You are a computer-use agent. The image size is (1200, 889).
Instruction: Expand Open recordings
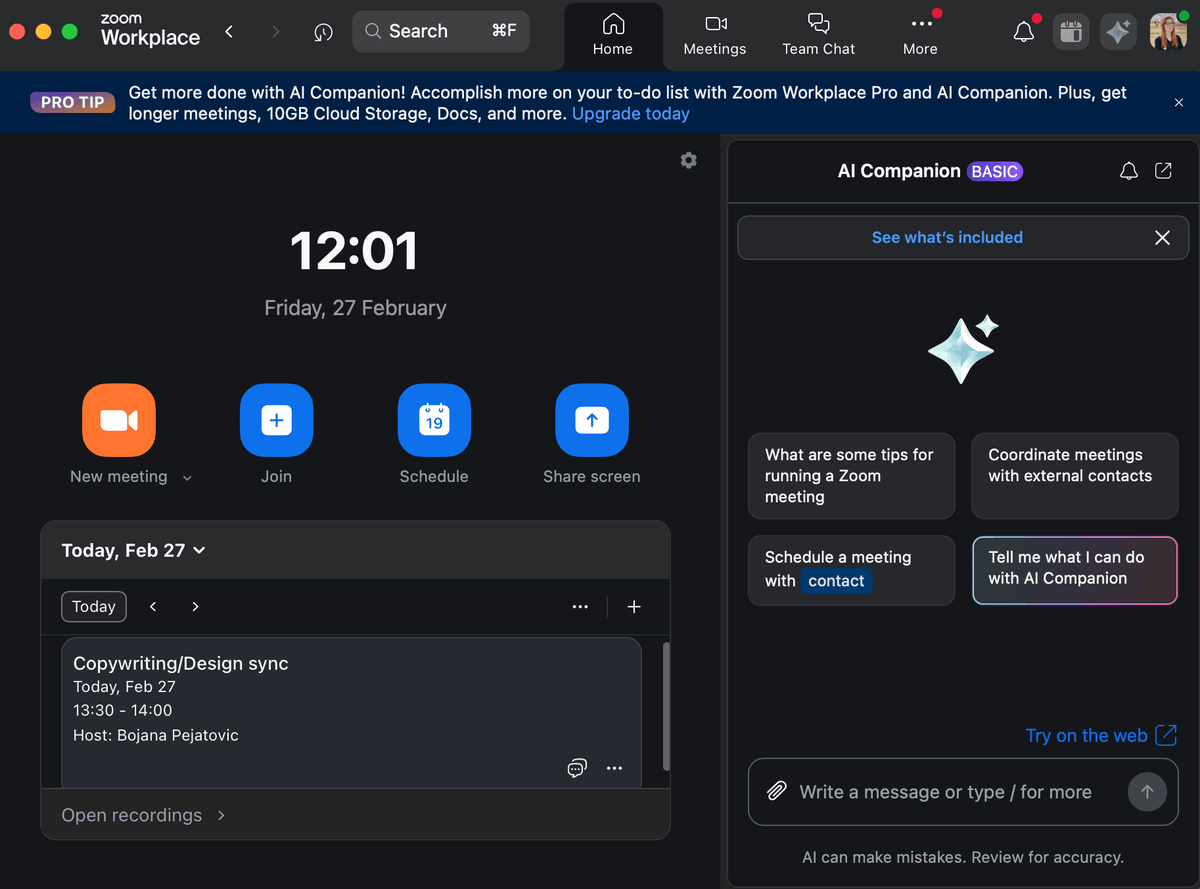[131, 815]
